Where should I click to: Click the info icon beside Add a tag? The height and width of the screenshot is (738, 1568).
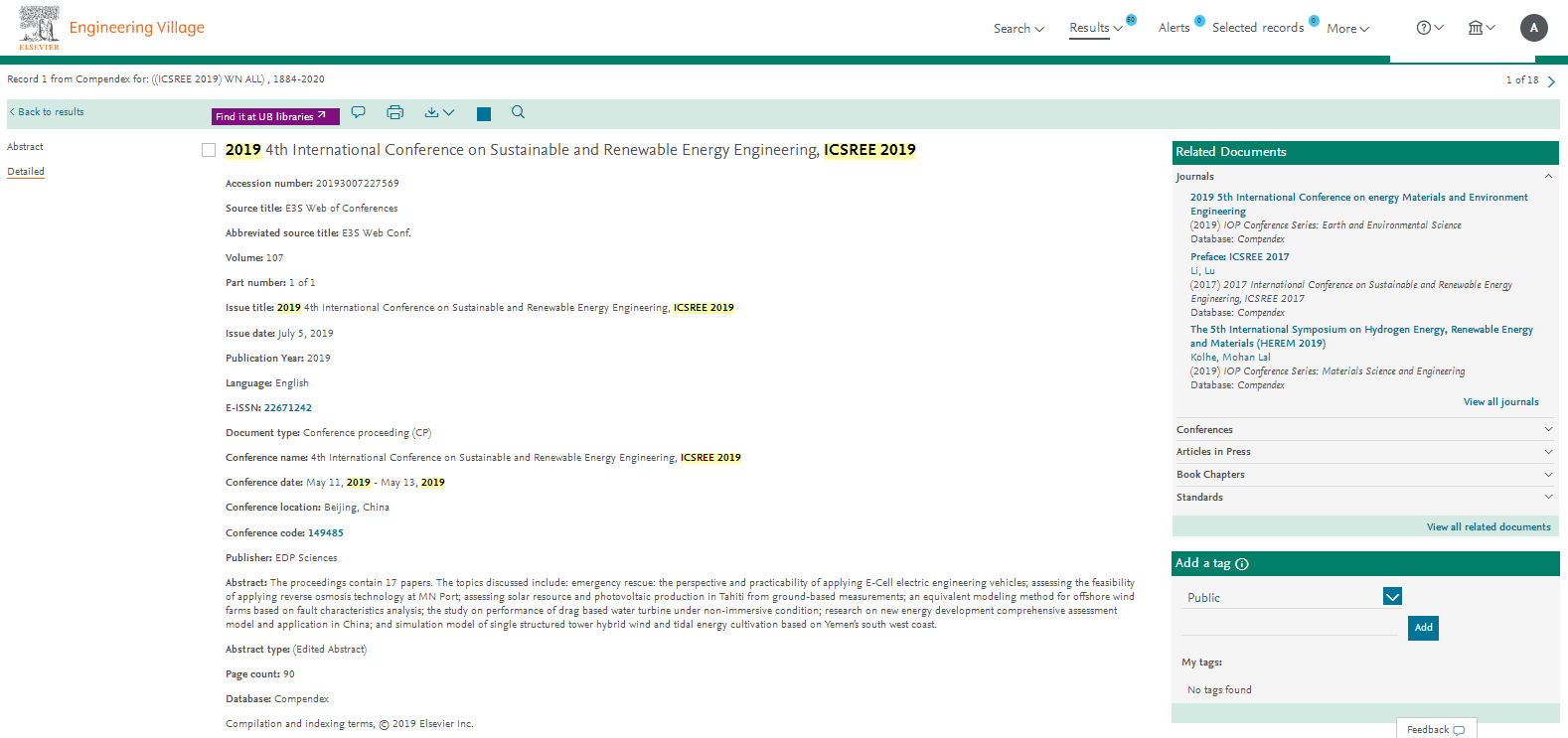[x=1242, y=564]
